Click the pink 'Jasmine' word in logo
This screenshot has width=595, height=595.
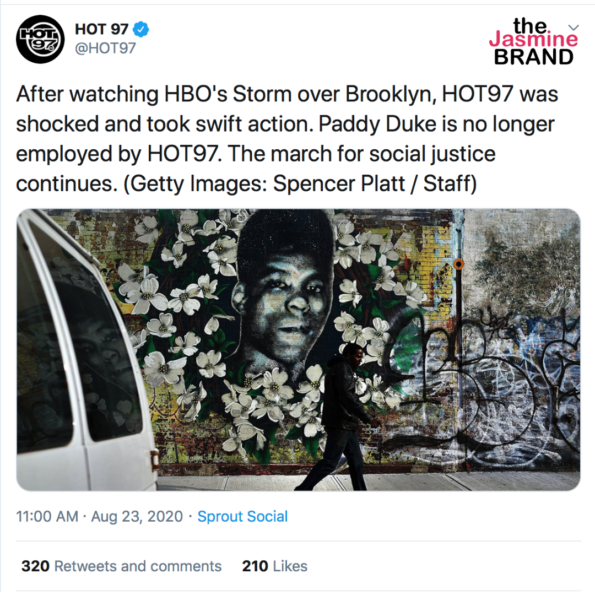coord(533,40)
